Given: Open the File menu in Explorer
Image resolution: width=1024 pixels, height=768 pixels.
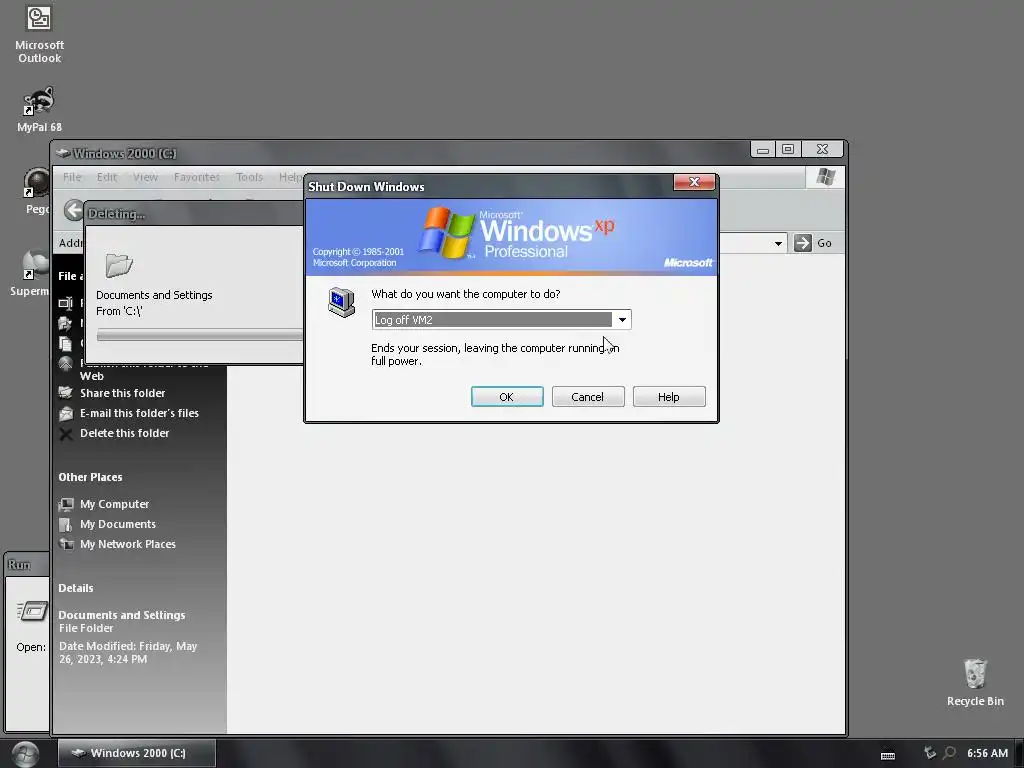Looking at the screenshot, I should pyautogui.click(x=72, y=177).
